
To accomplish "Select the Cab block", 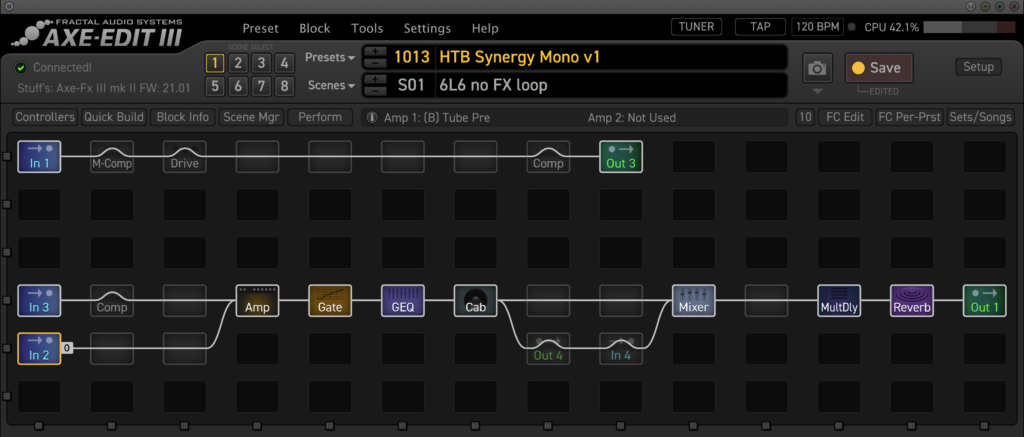I will (x=475, y=300).
